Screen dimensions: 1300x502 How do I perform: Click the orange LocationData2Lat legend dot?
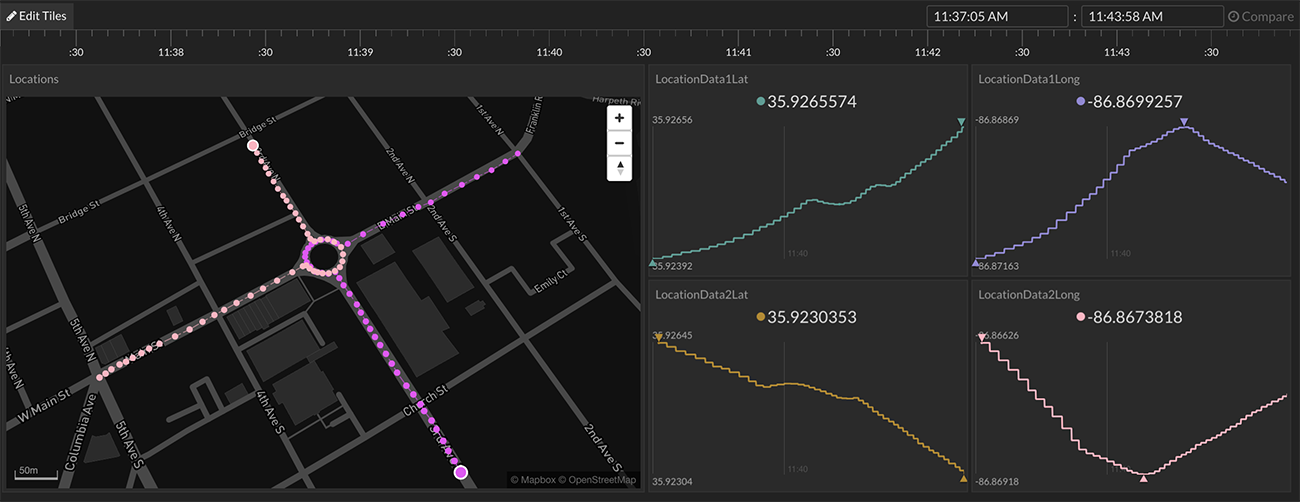[x=759, y=318]
